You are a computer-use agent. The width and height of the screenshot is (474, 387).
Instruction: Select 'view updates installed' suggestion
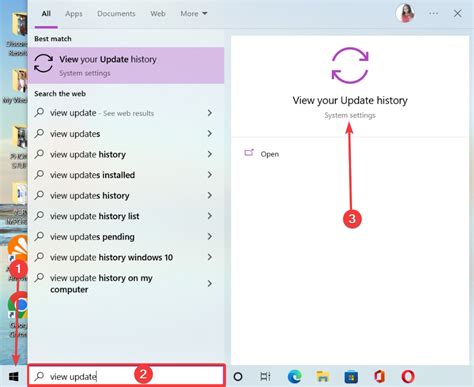pos(126,175)
